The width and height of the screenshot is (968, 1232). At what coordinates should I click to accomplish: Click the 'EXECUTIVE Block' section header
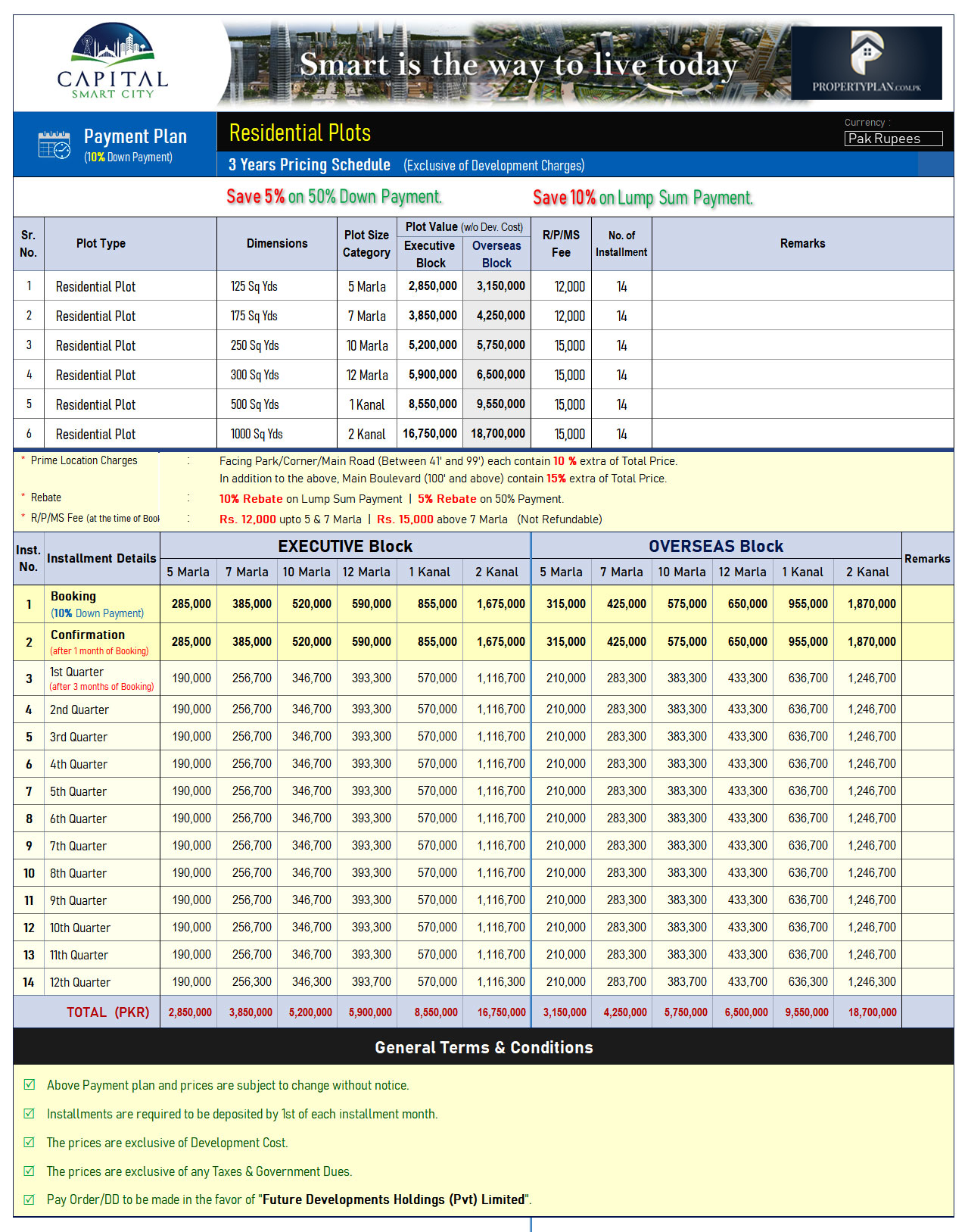[345, 546]
